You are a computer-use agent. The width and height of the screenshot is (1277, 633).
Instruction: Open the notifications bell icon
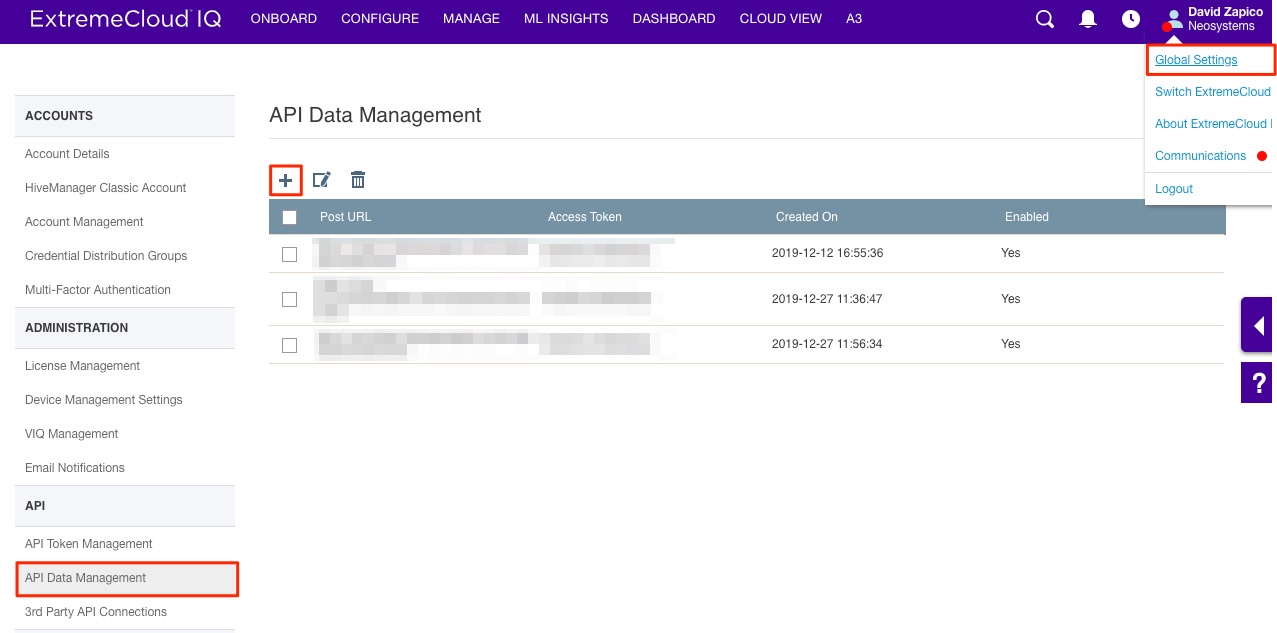coord(1088,19)
